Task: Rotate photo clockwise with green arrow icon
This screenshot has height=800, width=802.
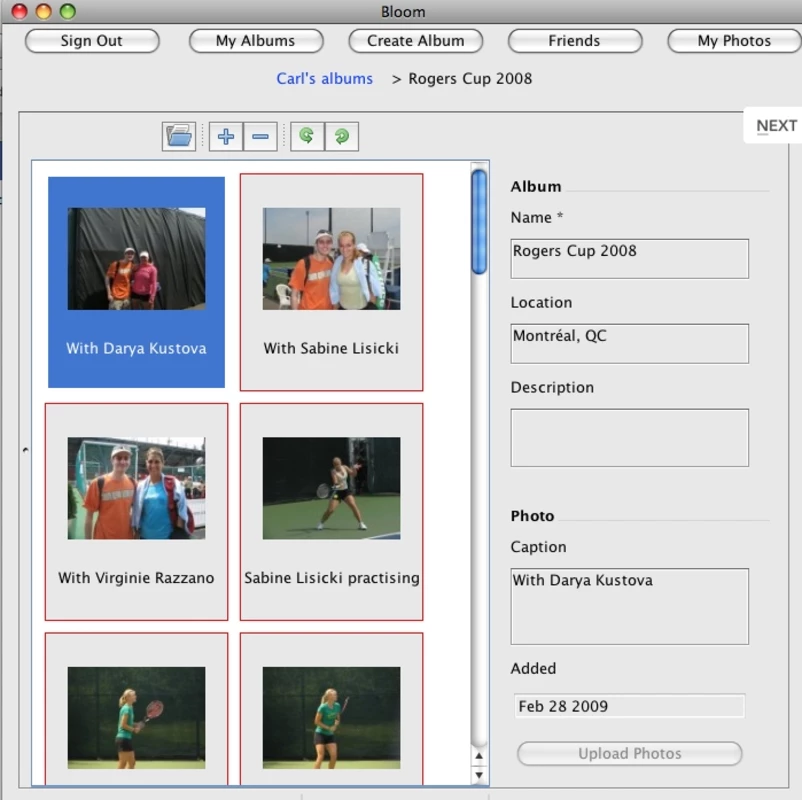Action: (342, 137)
